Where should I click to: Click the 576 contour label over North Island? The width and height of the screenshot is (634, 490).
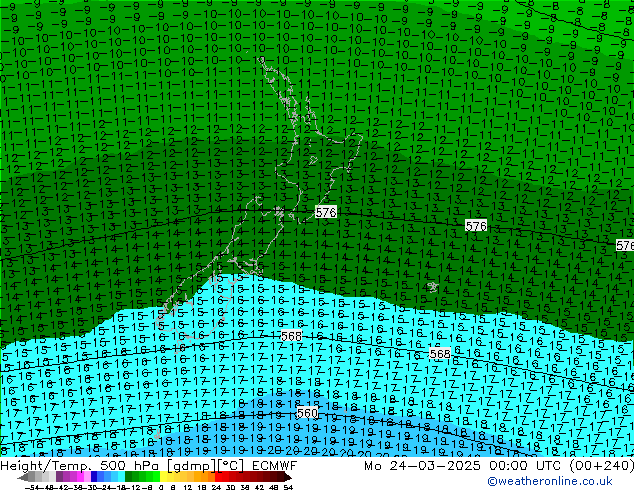point(326,212)
